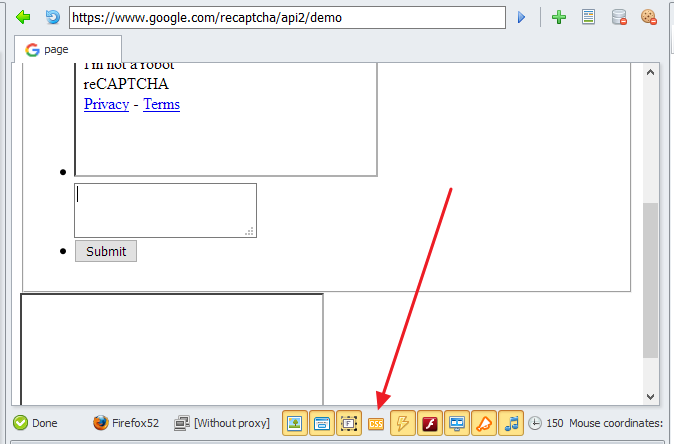The image size is (674, 444).
Task: Select the Google 'page' tab
Action: pyautogui.click(x=68, y=49)
